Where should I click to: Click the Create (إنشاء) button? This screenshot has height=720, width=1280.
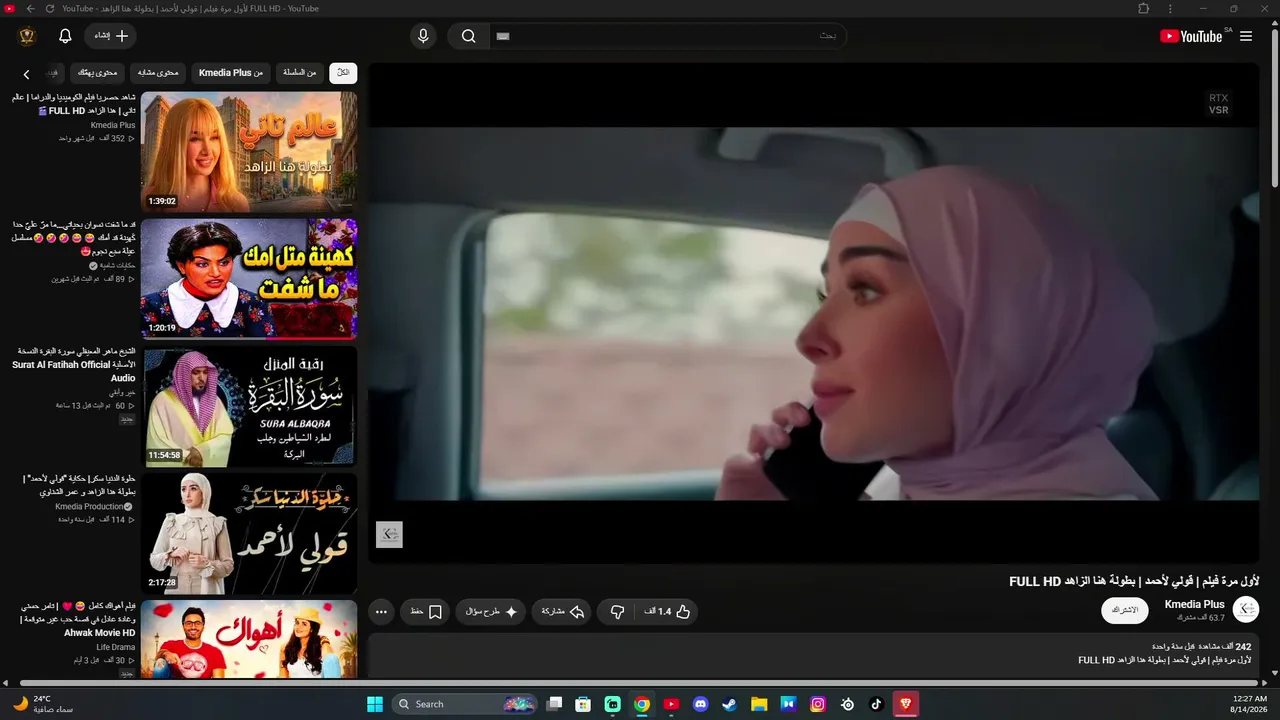tap(111, 36)
